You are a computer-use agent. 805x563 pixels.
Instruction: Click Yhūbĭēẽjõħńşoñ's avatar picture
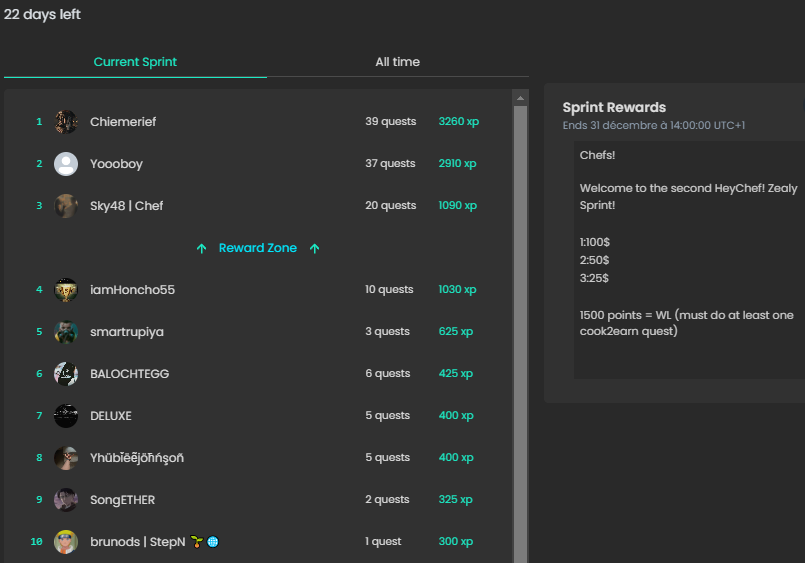[66, 458]
